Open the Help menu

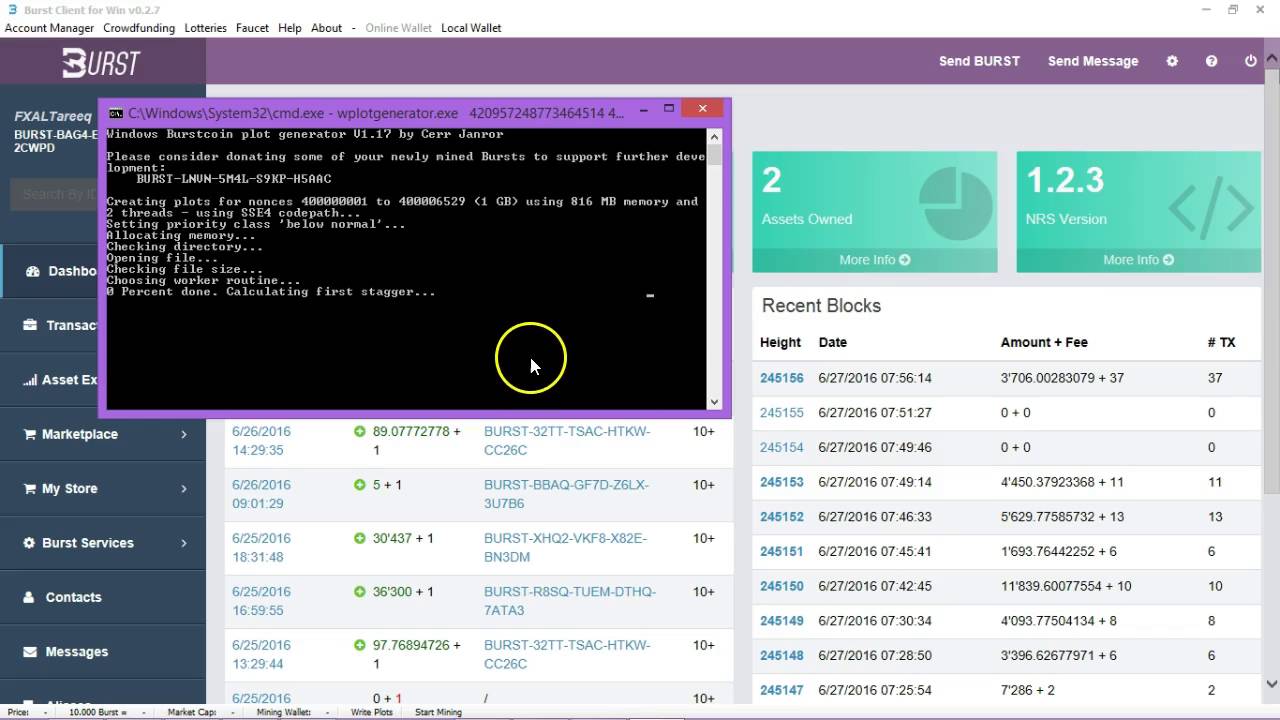point(290,28)
